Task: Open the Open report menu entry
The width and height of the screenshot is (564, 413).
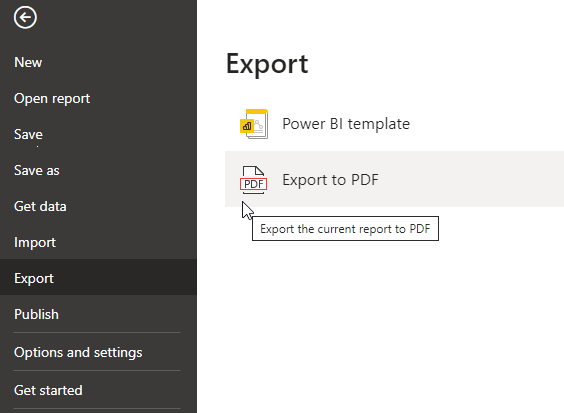Action: 52,99
